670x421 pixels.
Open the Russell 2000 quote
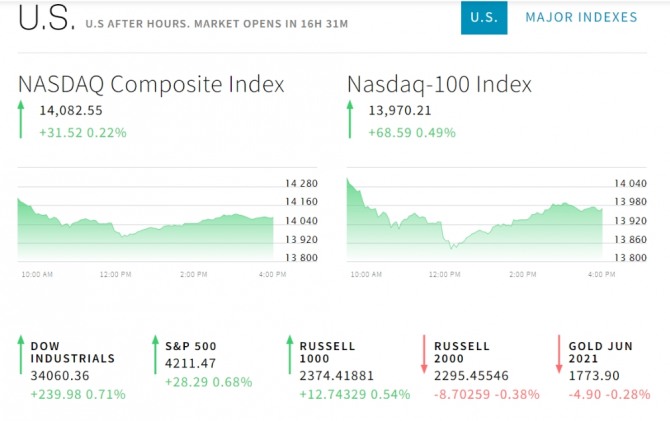[462, 352]
